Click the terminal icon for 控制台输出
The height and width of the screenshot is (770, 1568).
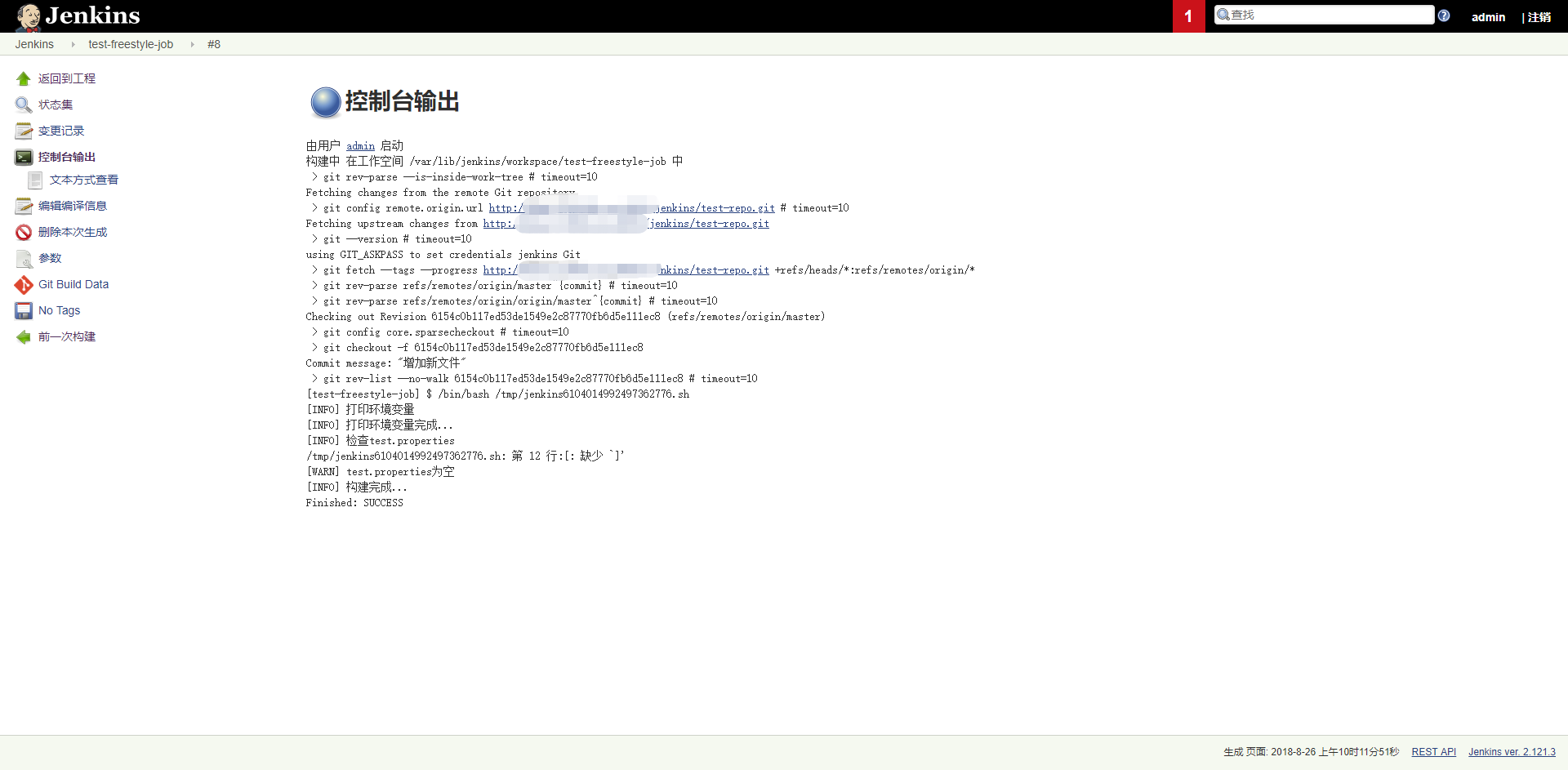23,158
